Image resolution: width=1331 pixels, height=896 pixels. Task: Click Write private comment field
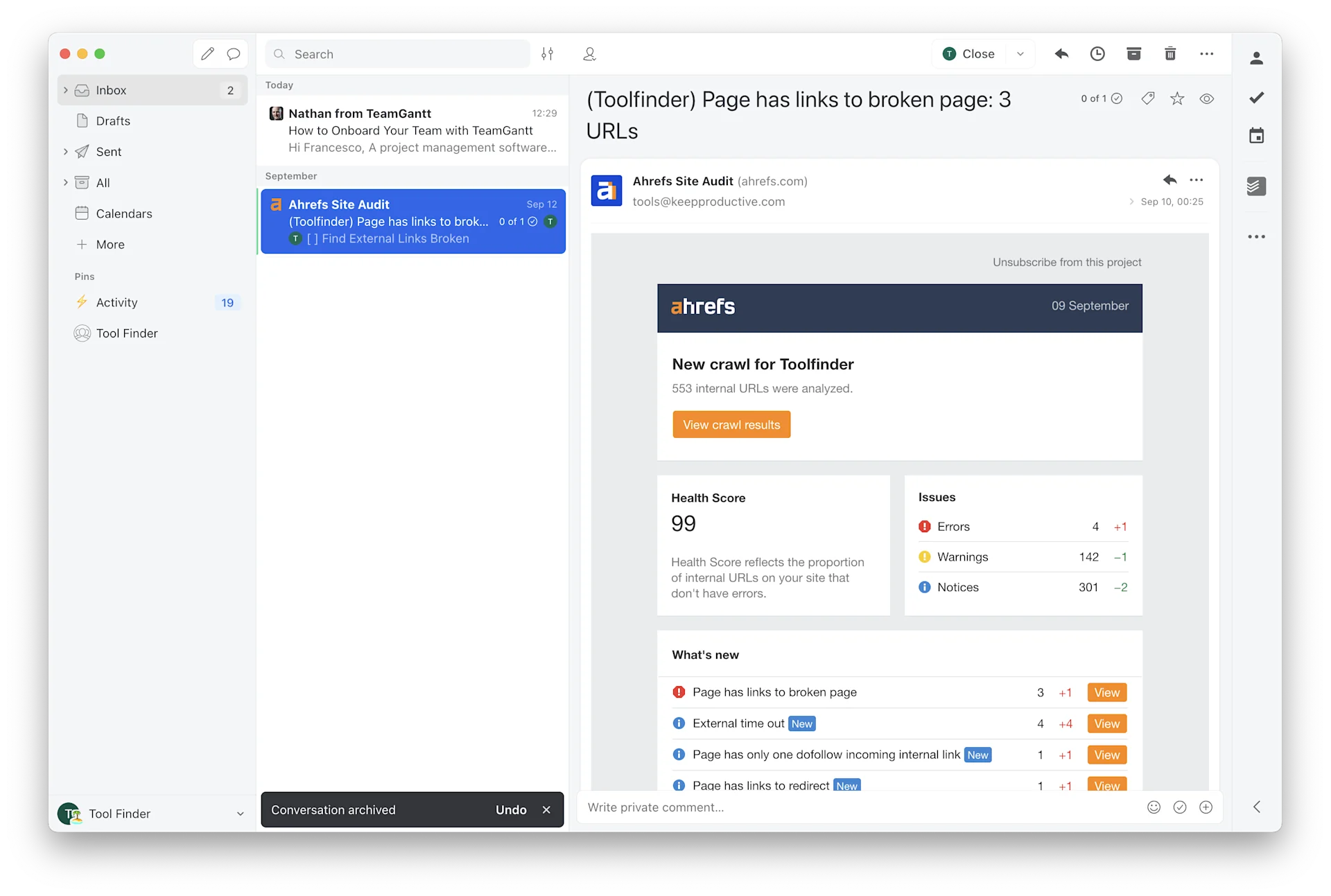point(860,807)
